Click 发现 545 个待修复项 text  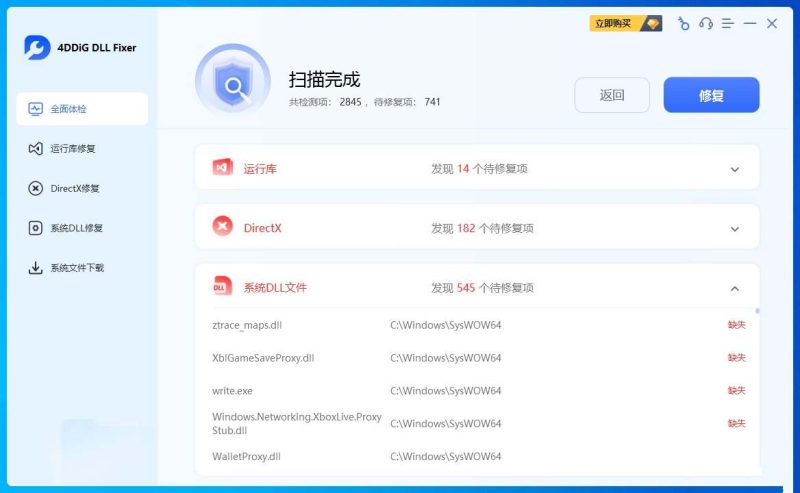tap(482, 288)
